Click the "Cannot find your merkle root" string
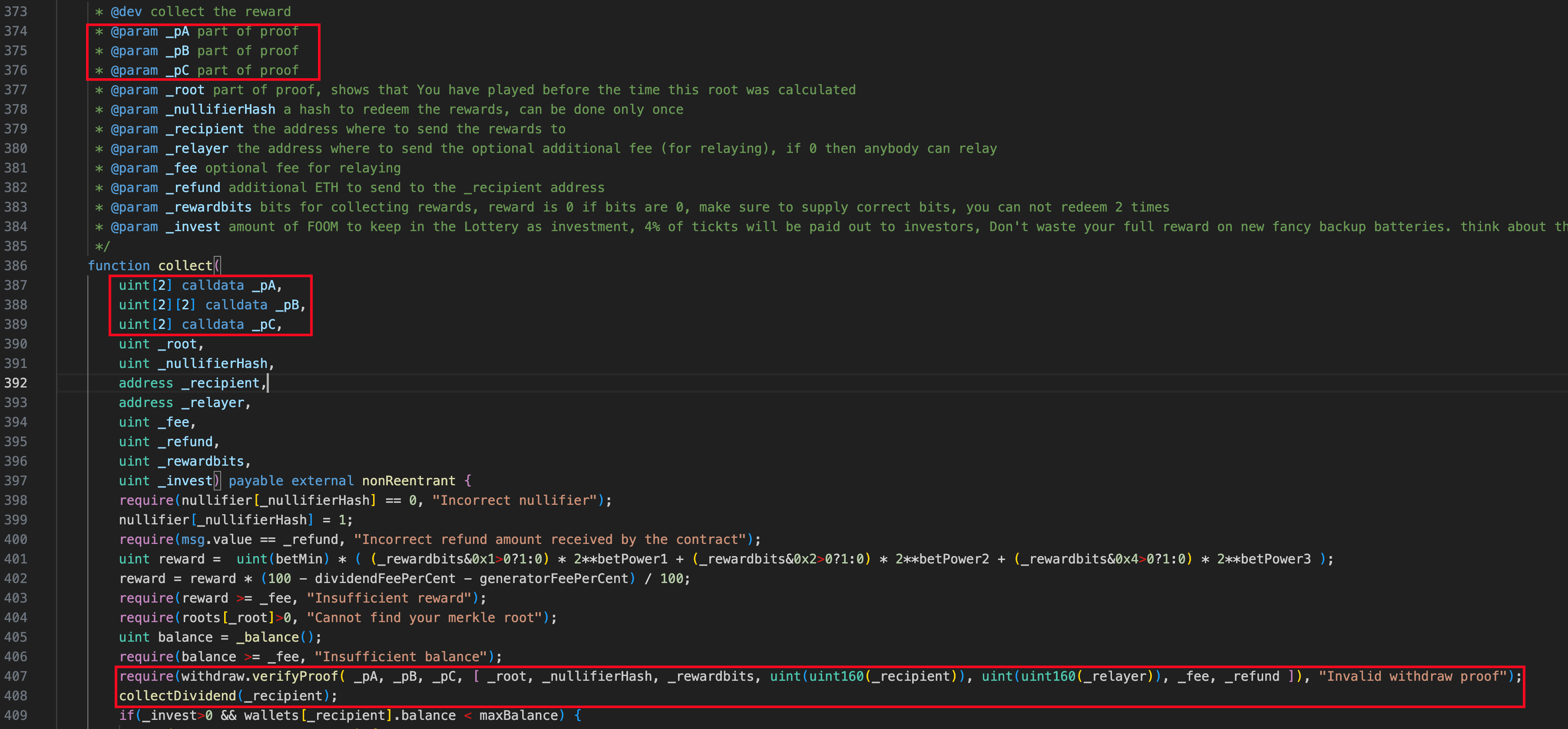The image size is (1568, 729). point(424,617)
